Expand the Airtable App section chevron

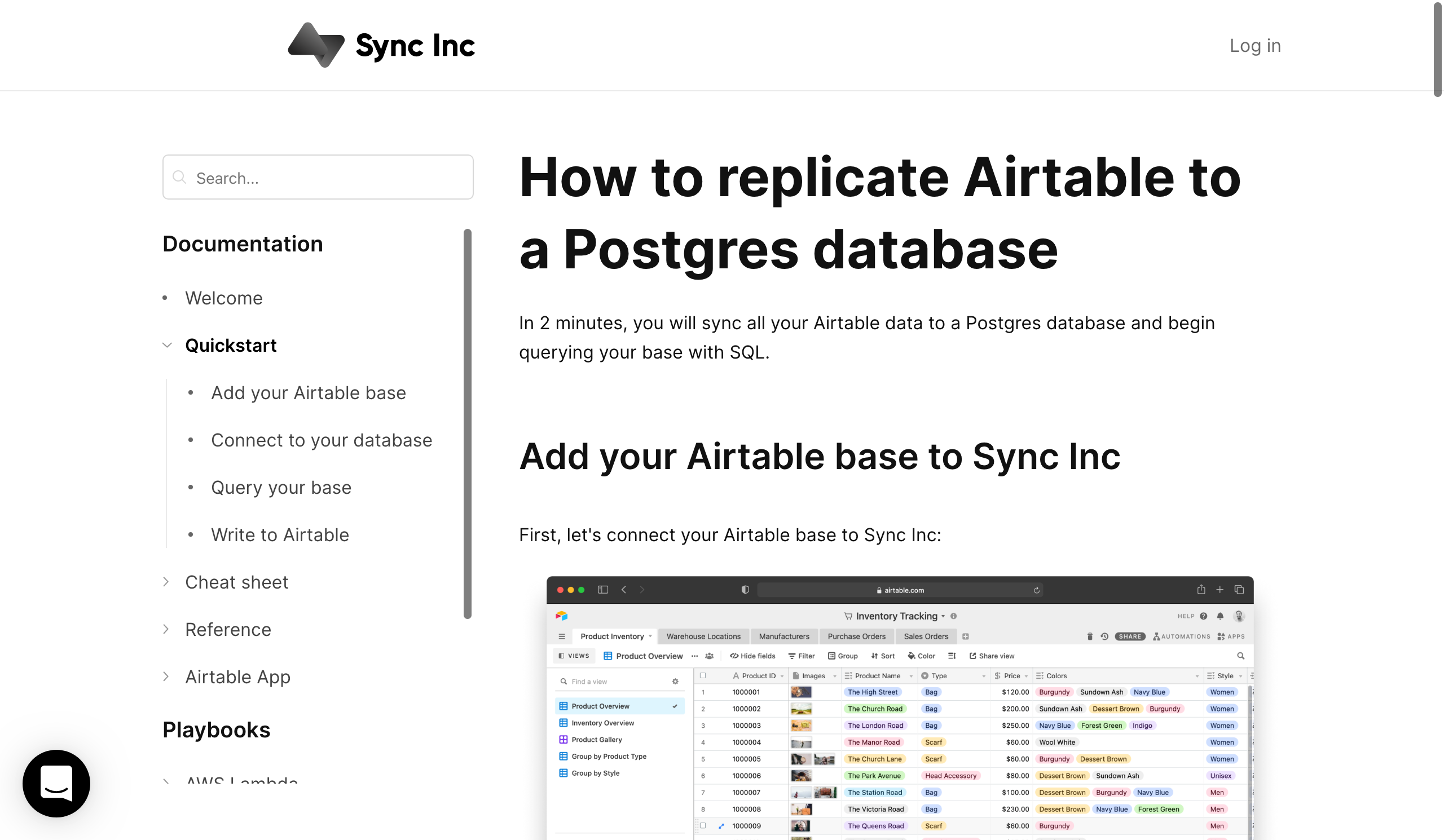[x=166, y=677]
